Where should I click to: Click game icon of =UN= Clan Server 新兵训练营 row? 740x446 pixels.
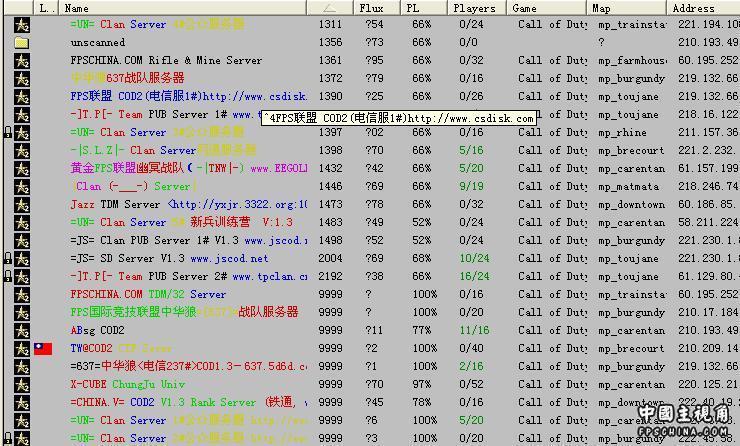point(22,223)
